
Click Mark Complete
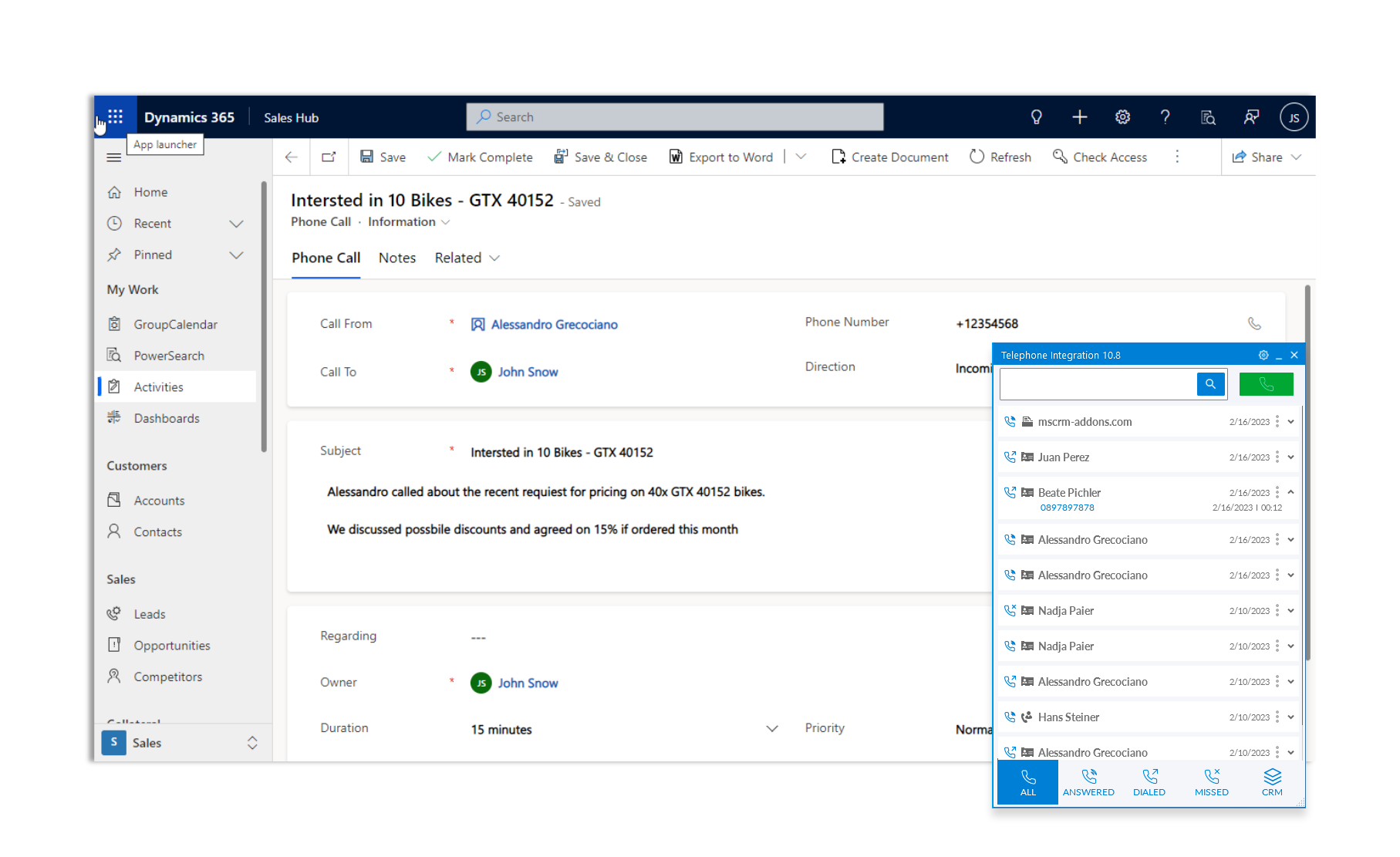[x=480, y=157]
